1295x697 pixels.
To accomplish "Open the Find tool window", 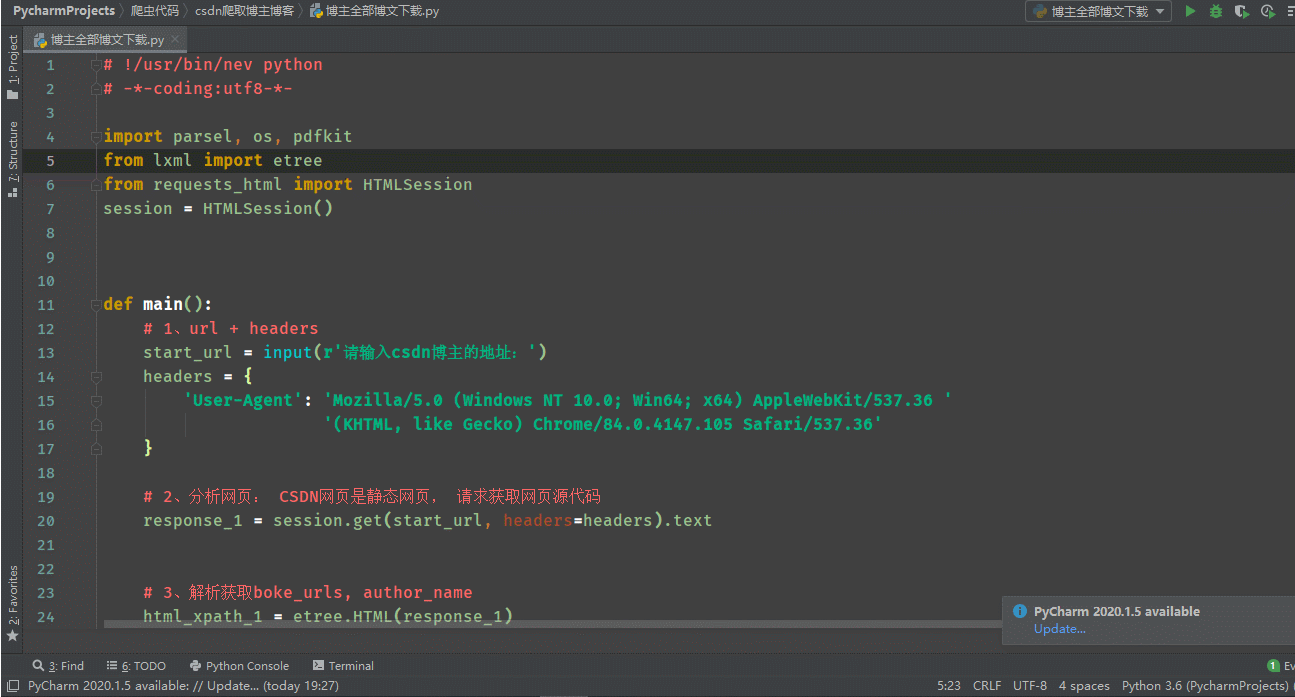I will (x=58, y=665).
